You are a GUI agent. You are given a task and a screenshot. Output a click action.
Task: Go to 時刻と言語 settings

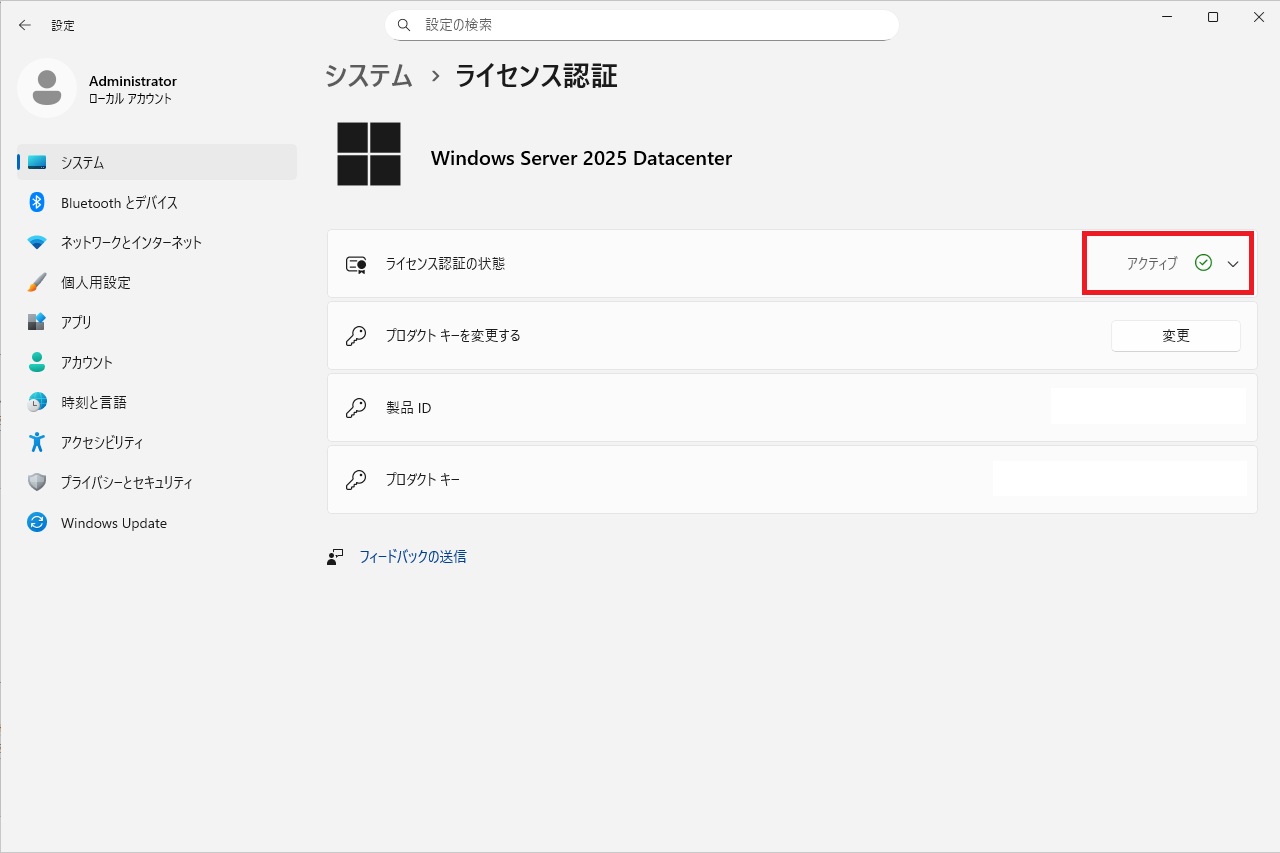point(157,402)
